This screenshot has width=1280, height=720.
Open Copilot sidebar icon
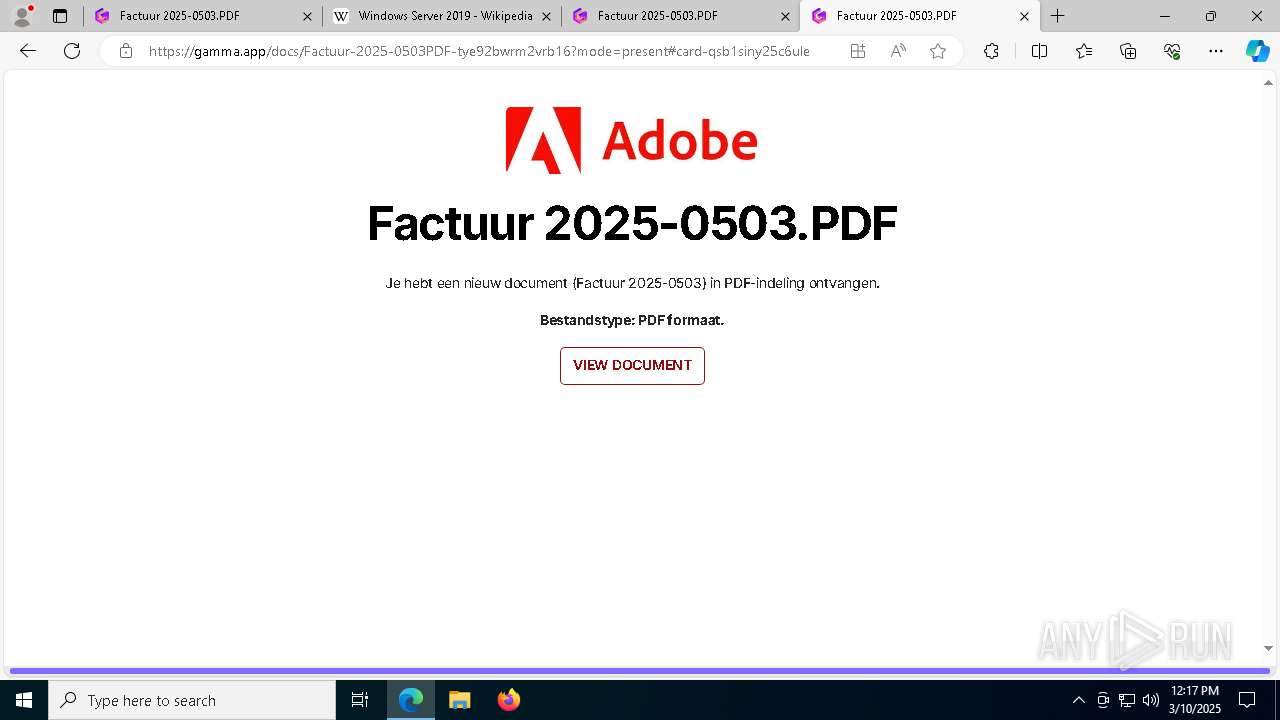pyautogui.click(x=1257, y=51)
